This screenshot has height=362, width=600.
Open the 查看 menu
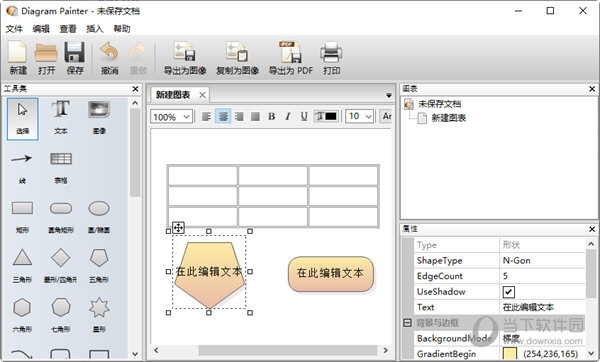[68, 29]
